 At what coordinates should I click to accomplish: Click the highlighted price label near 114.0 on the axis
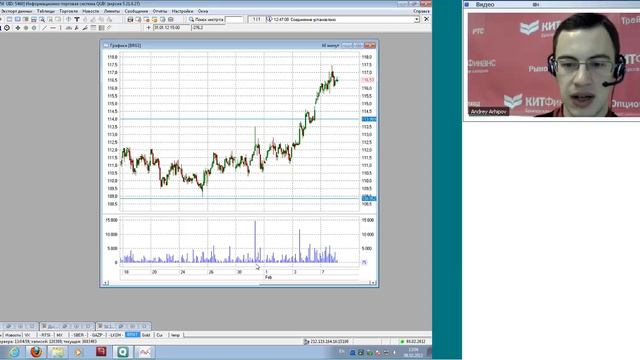pyautogui.click(x=369, y=119)
